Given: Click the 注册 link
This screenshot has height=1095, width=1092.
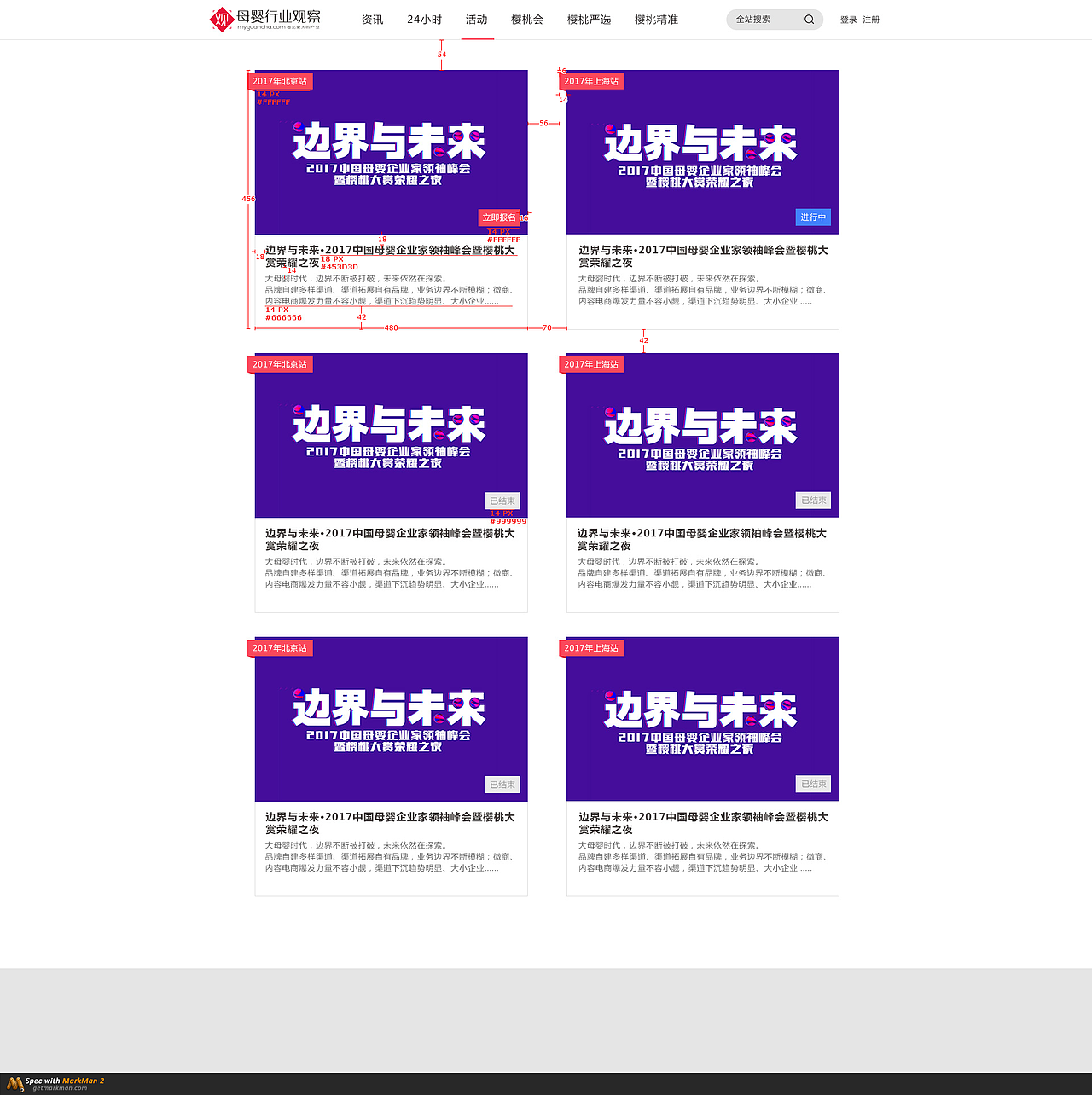Looking at the screenshot, I should (x=871, y=20).
